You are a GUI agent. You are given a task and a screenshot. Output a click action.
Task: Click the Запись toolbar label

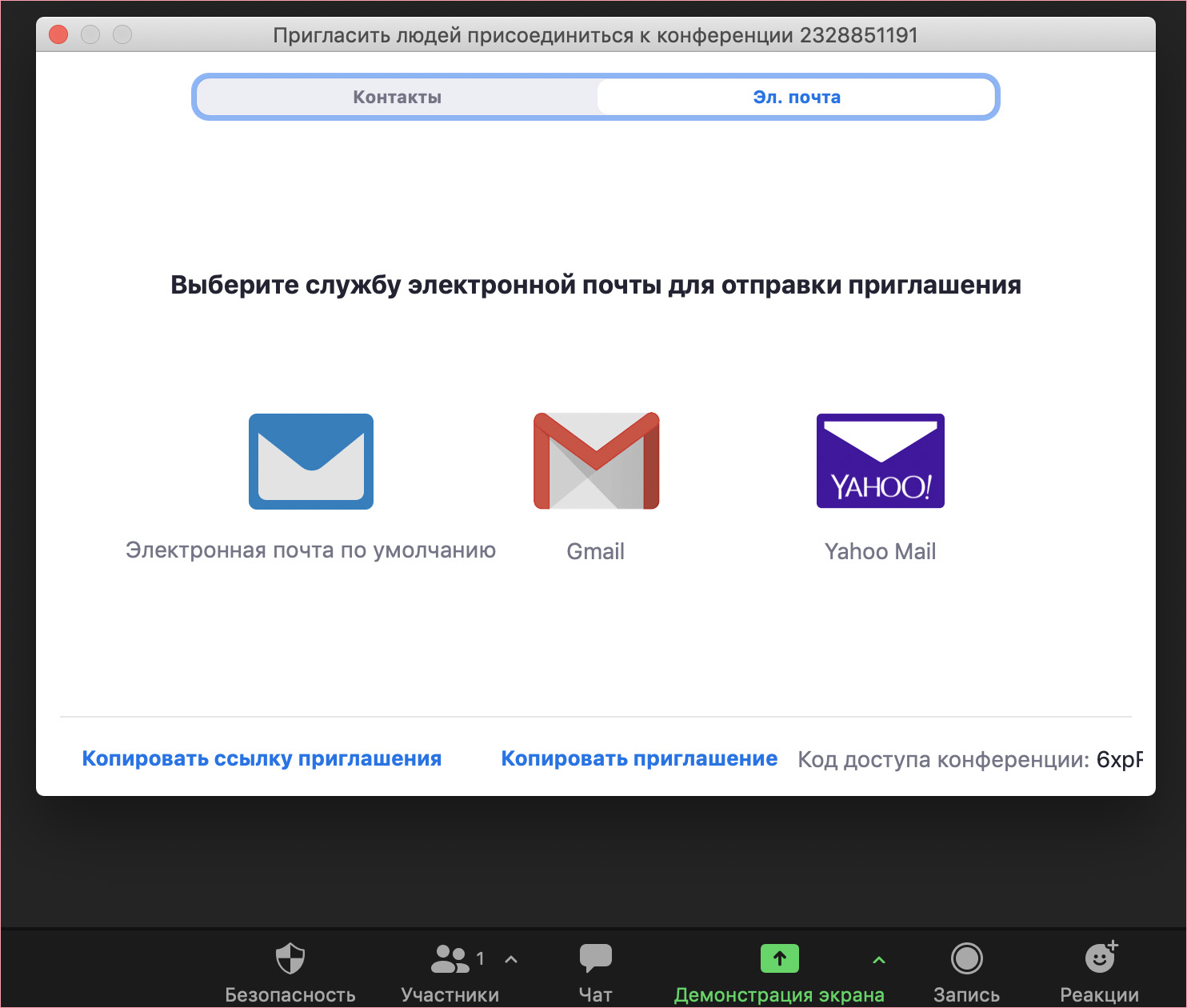[x=966, y=994]
